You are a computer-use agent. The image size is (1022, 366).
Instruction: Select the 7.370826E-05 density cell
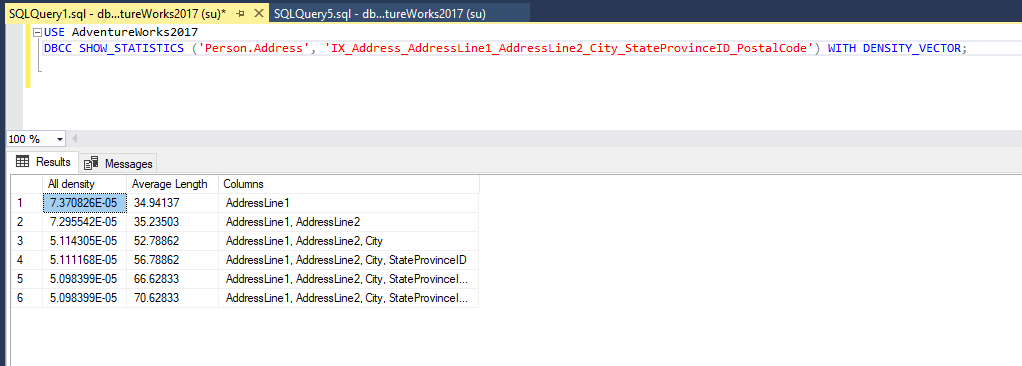[x=85, y=203]
